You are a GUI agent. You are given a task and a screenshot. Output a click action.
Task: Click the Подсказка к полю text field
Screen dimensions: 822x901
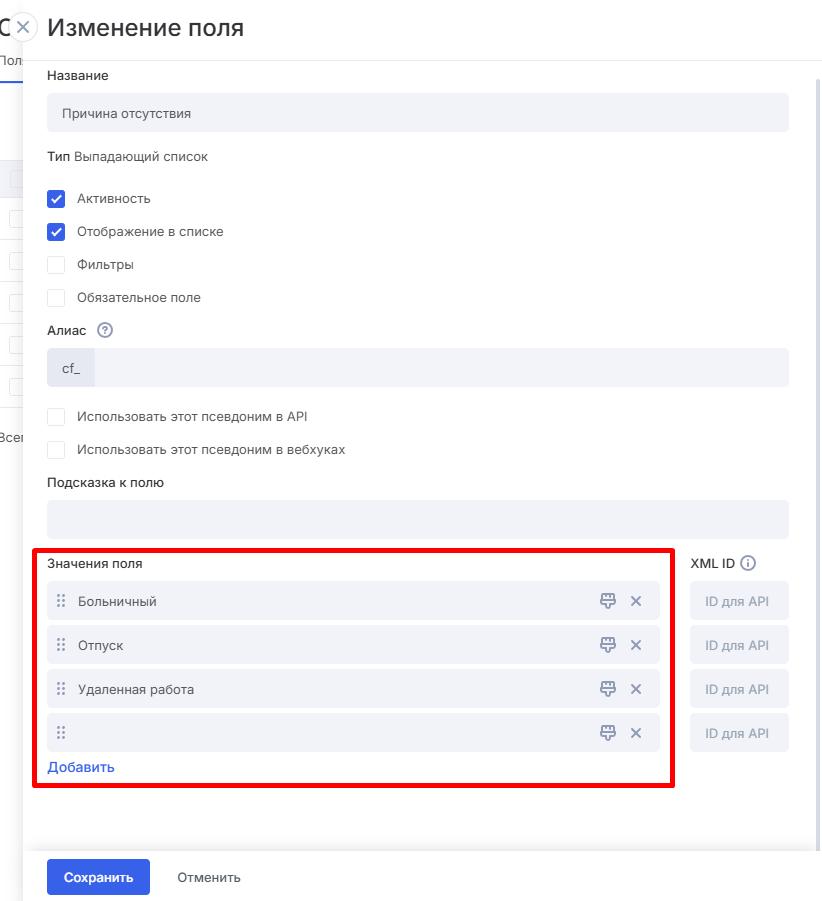click(x=417, y=519)
